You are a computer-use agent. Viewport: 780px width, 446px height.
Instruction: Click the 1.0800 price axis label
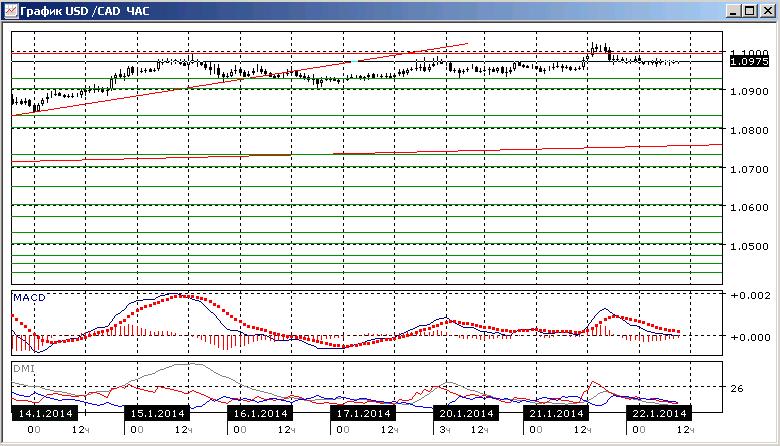pos(749,130)
